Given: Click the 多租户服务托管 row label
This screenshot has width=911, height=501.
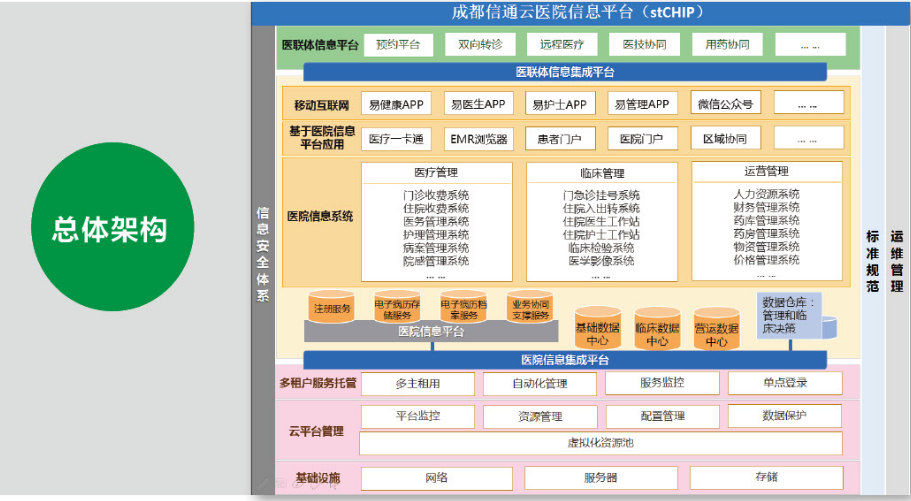Looking at the screenshot, I should point(318,383).
